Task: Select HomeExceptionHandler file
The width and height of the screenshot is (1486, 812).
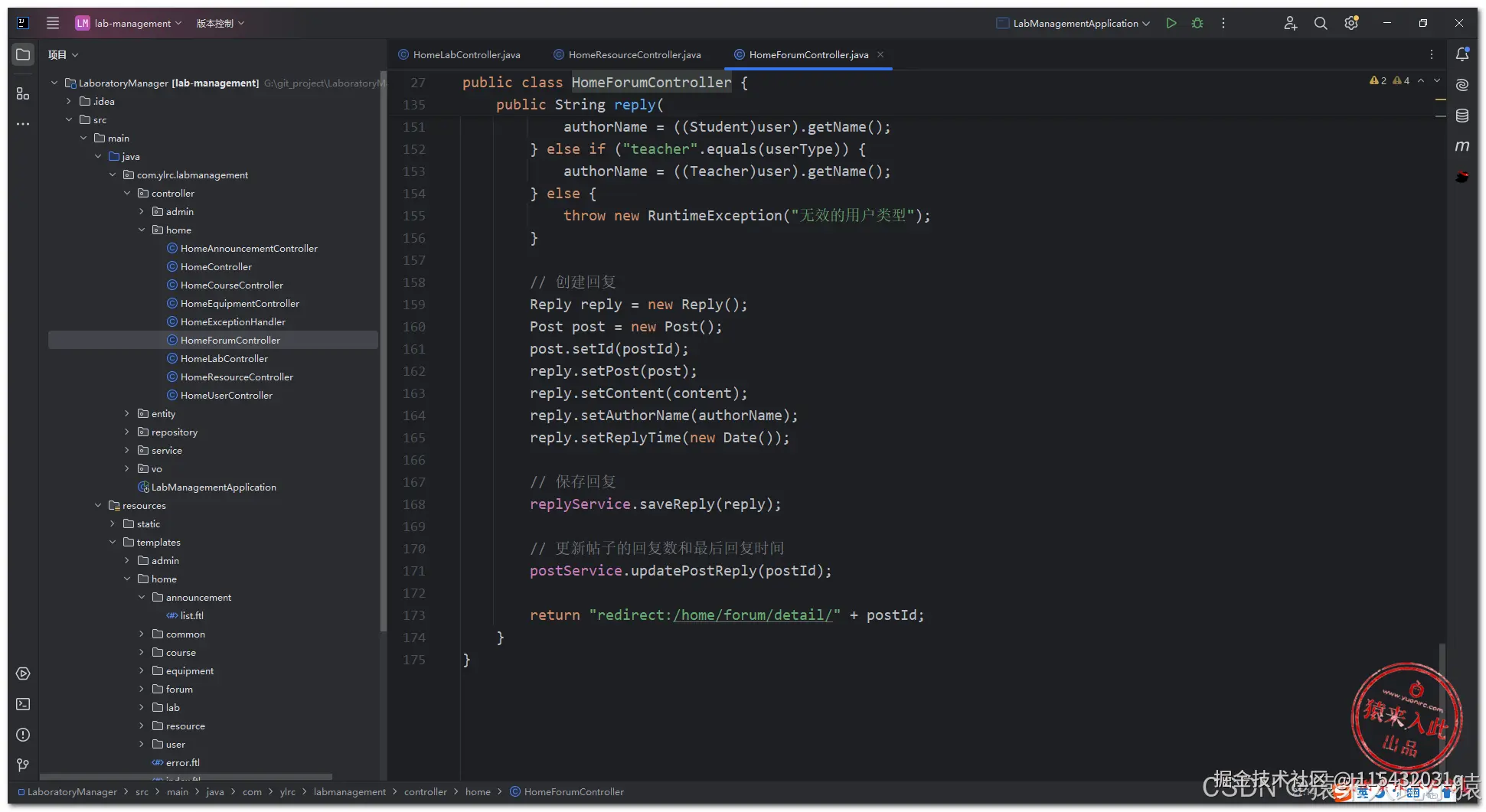Action: pos(233,321)
